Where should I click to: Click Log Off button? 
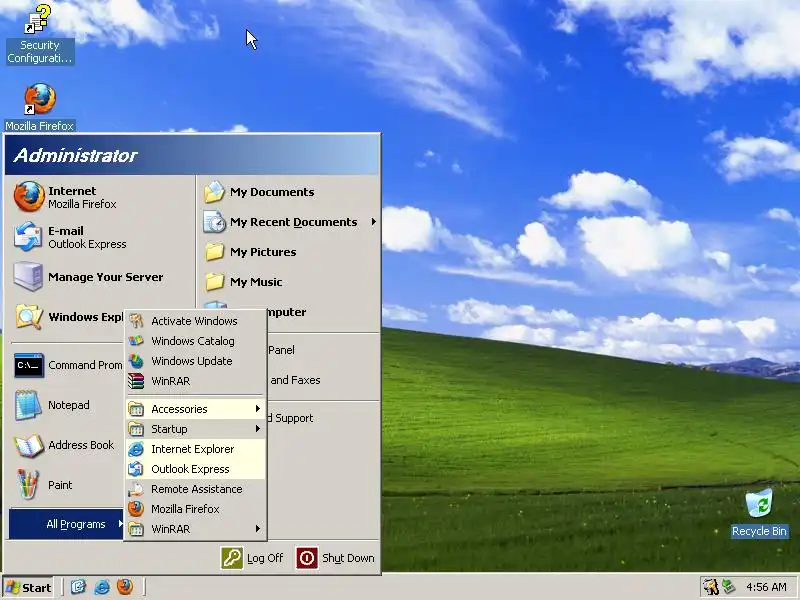(x=252, y=558)
